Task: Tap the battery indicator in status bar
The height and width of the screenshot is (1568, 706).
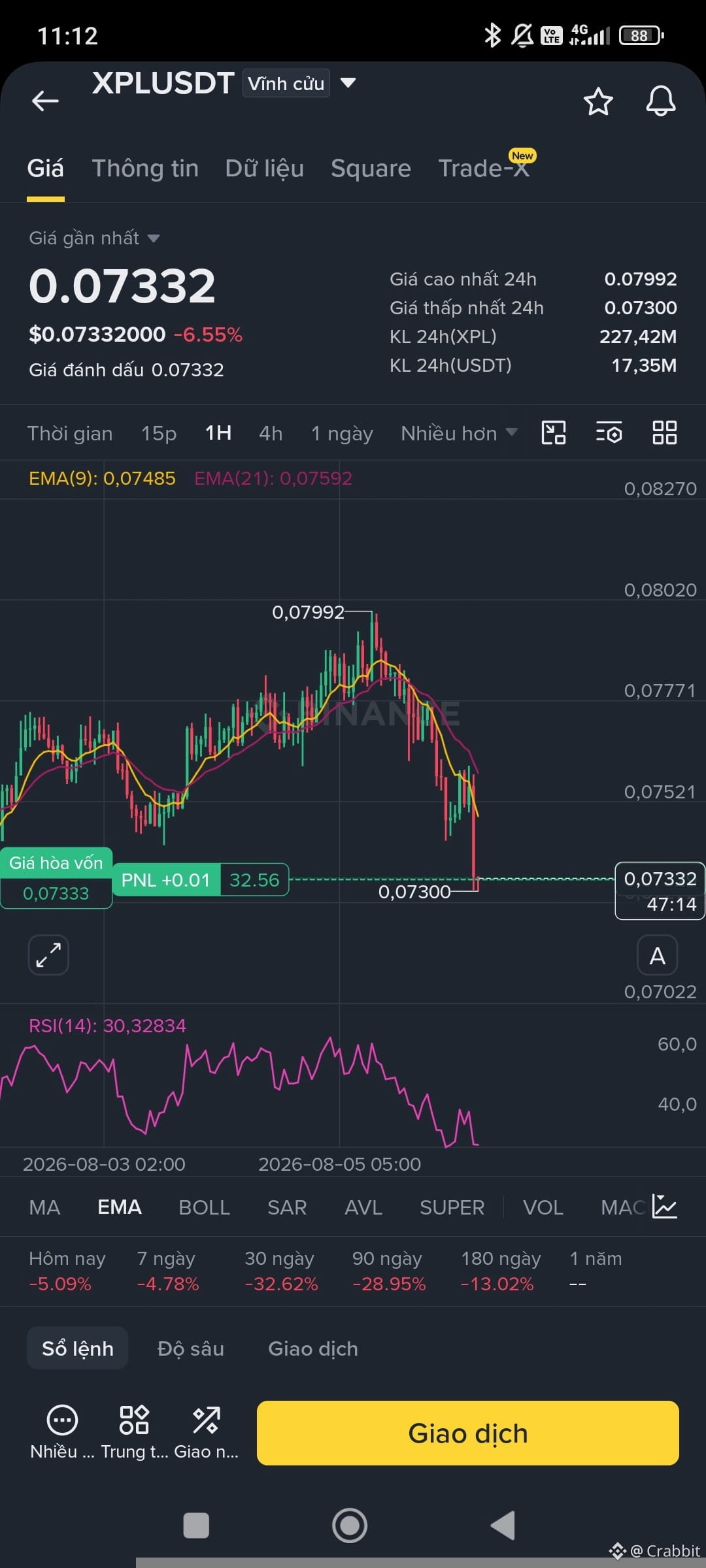Action: point(641,35)
